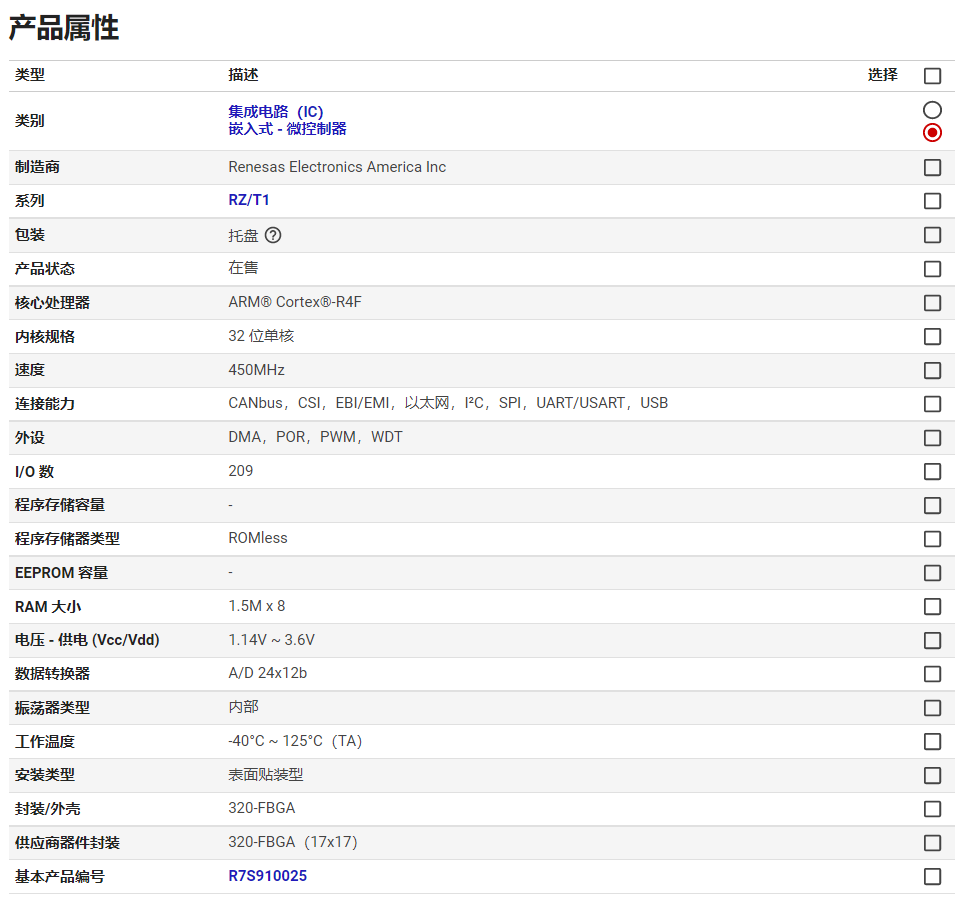Check the RAM 大小 row checkbox
This screenshot has width=971, height=906.
click(932, 606)
